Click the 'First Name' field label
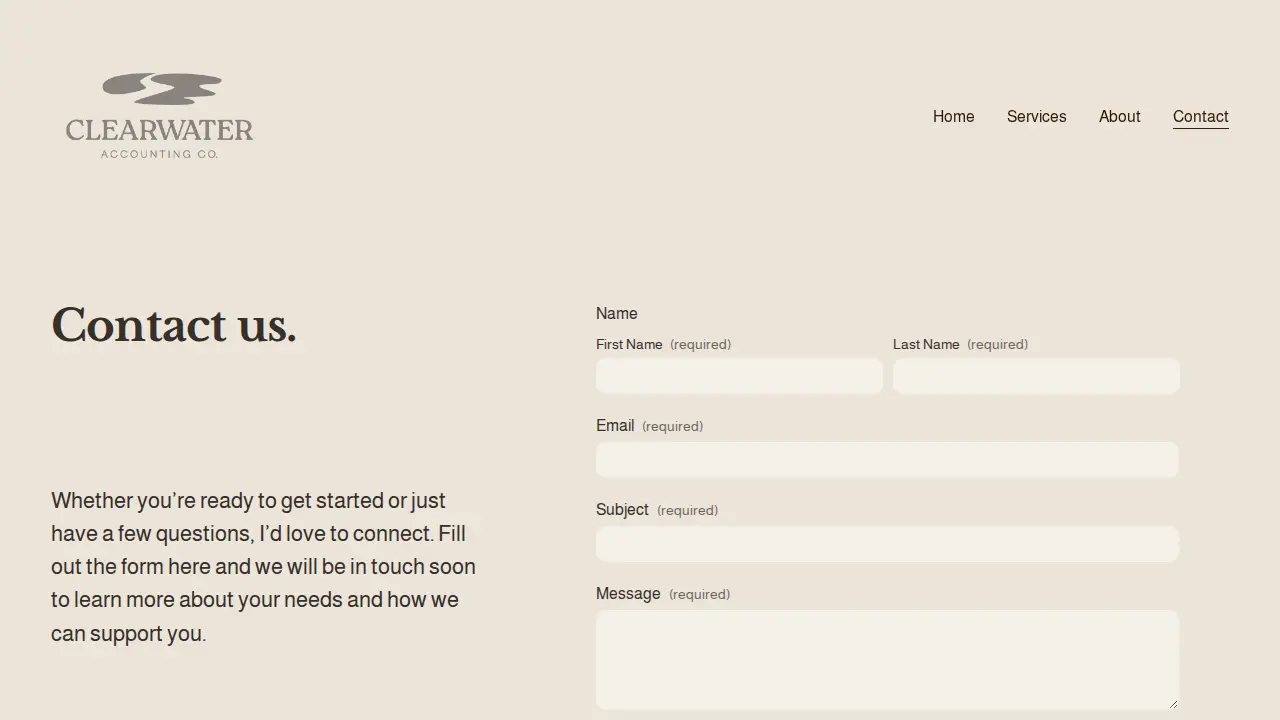This screenshot has height=720, width=1280. 629,344
